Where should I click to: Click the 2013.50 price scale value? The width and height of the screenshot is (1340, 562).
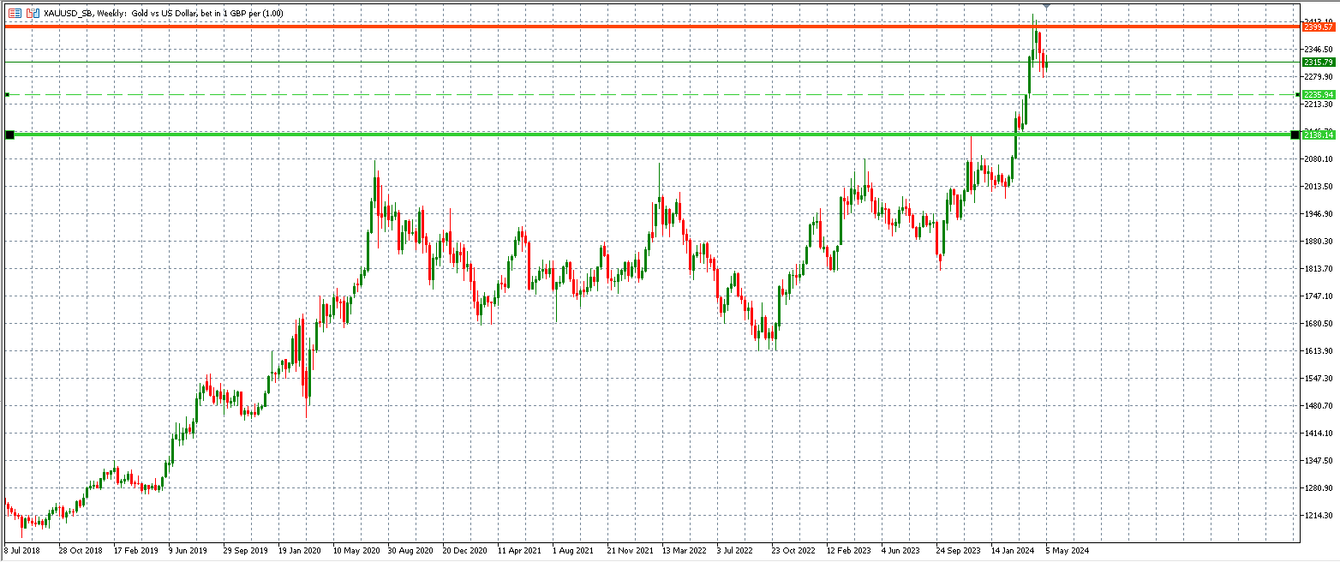point(1319,186)
